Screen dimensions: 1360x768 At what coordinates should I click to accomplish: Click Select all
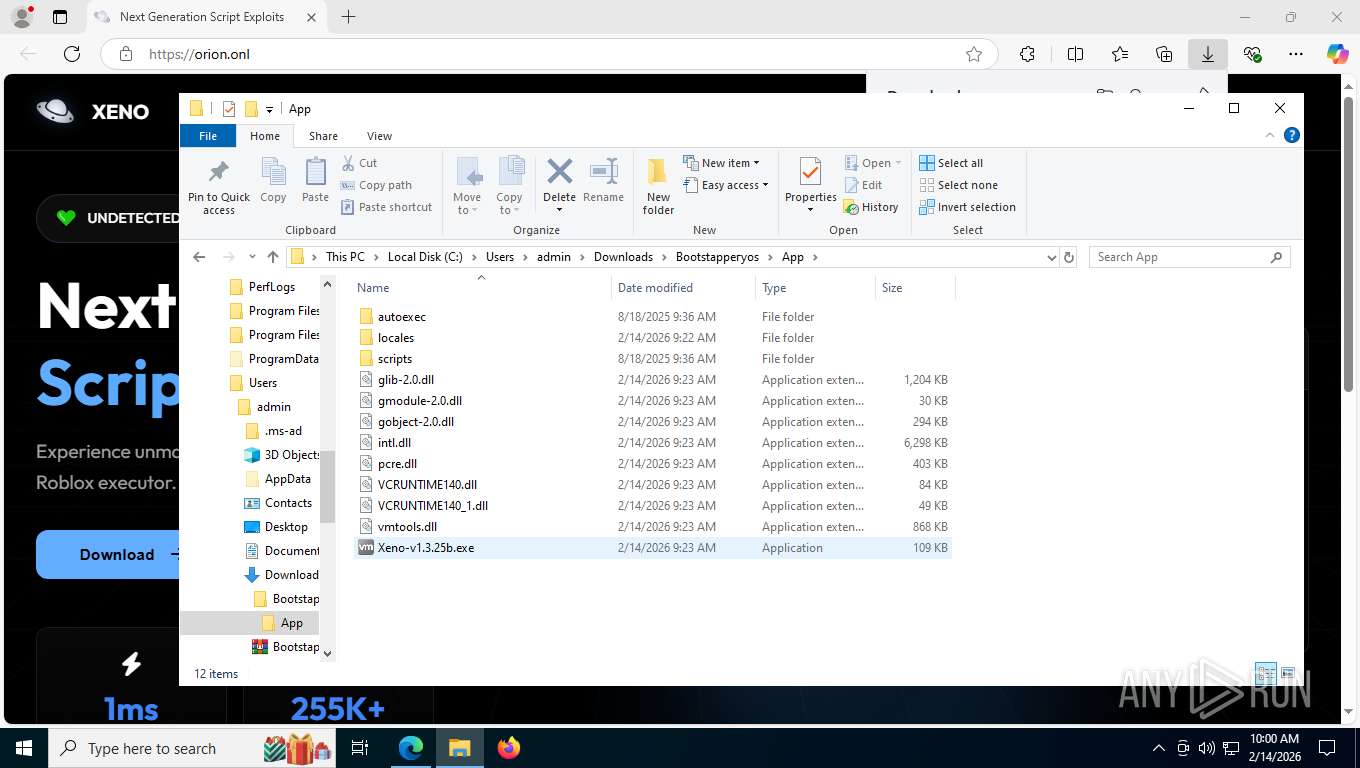tap(951, 163)
